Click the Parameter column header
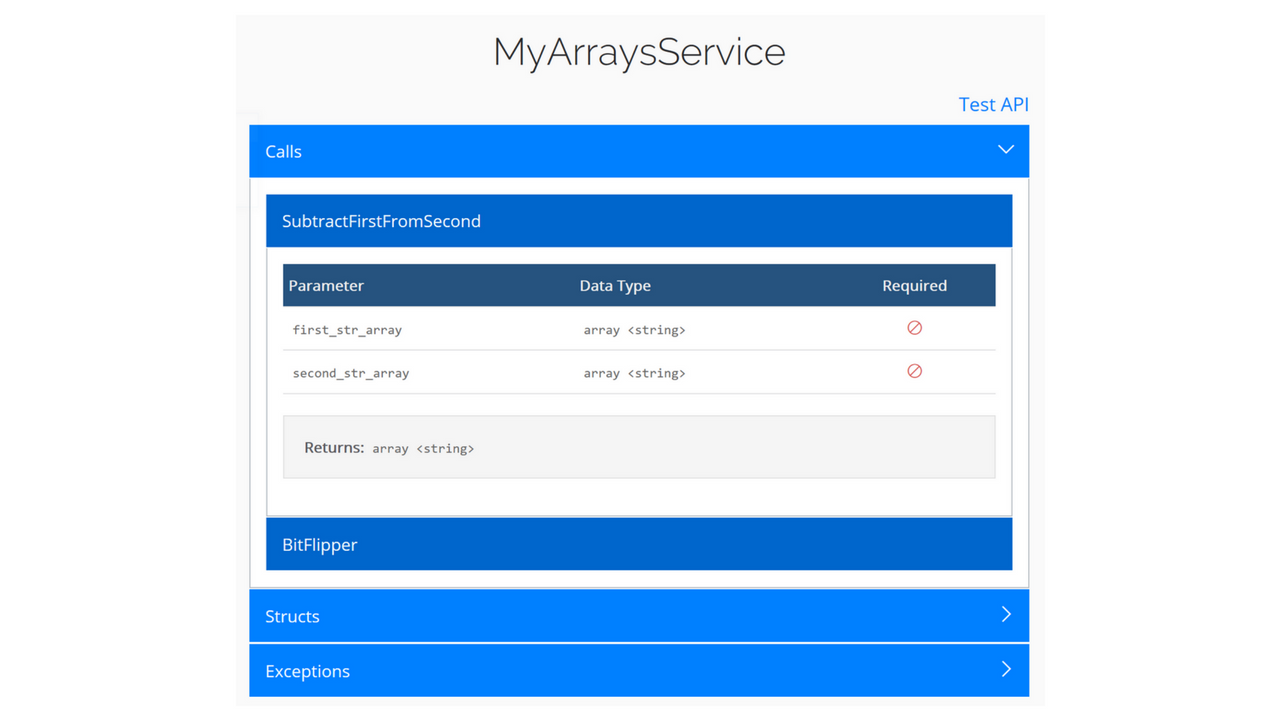 pos(327,286)
